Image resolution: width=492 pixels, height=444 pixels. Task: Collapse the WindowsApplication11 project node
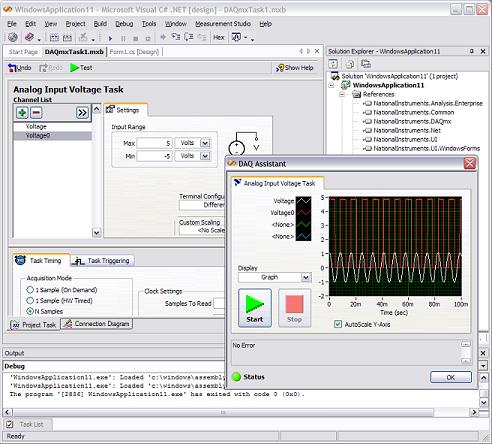click(x=331, y=85)
